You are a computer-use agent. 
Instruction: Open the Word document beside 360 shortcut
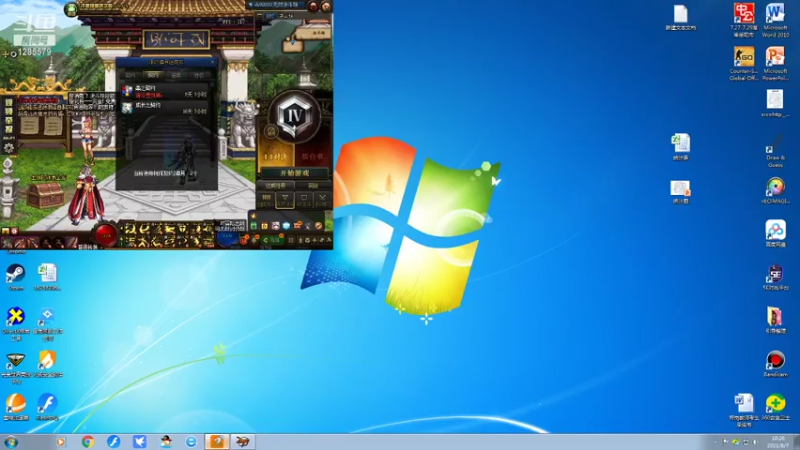pyautogui.click(x=744, y=410)
